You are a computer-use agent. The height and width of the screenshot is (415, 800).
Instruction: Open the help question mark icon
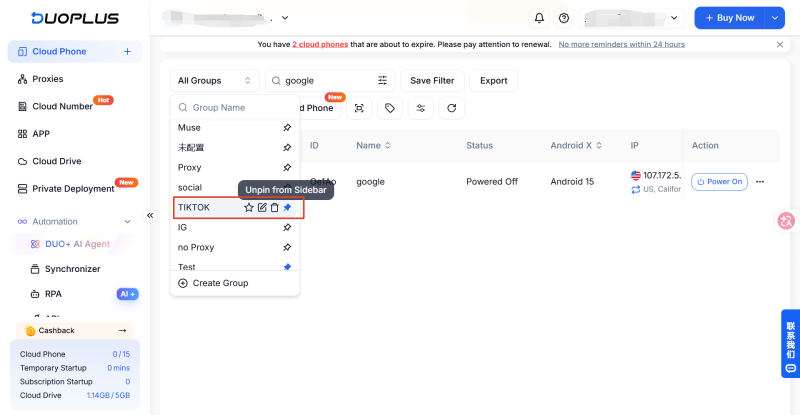pyautogui.click(x=564, y=18)
